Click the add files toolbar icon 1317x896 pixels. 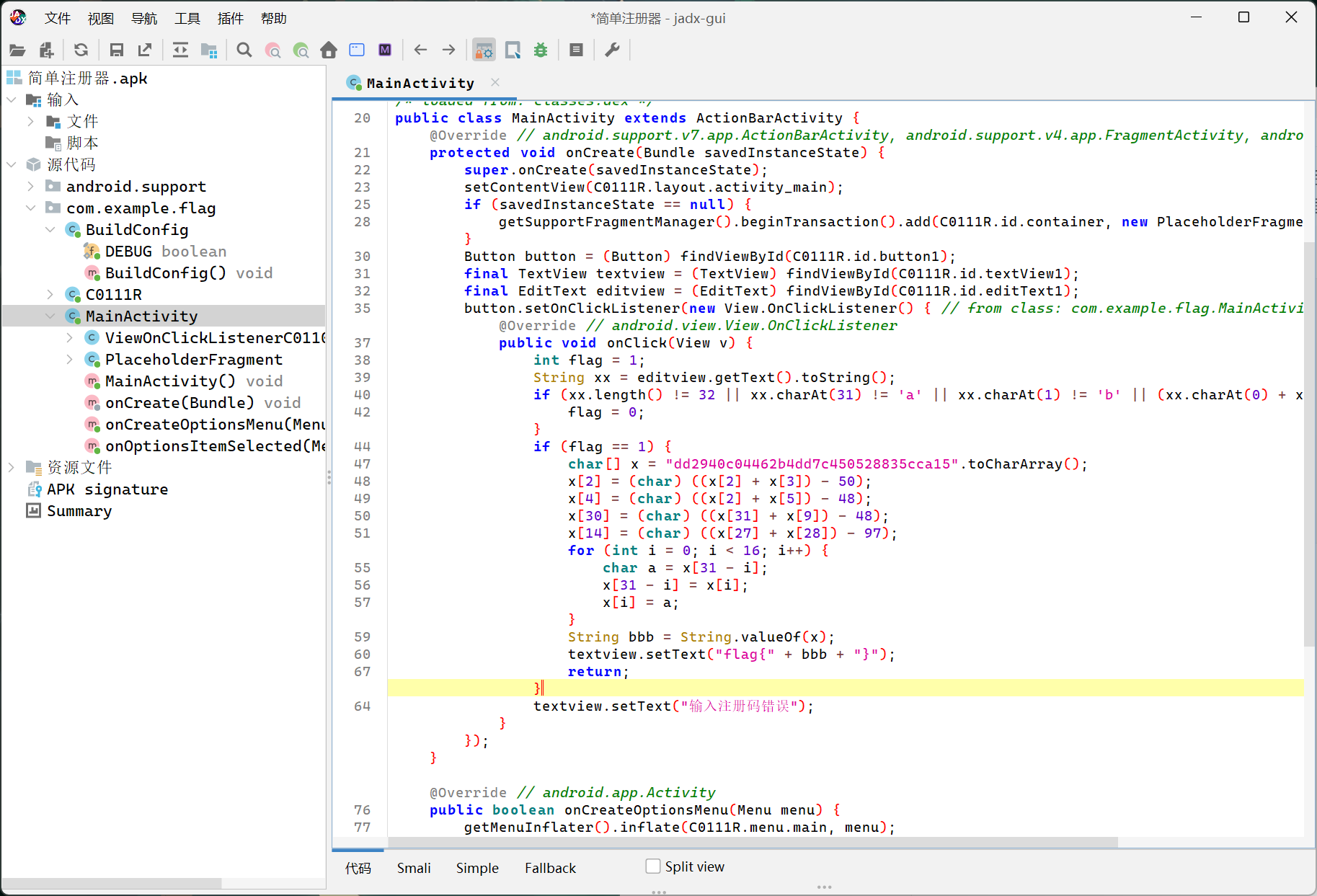pos(46,50)
